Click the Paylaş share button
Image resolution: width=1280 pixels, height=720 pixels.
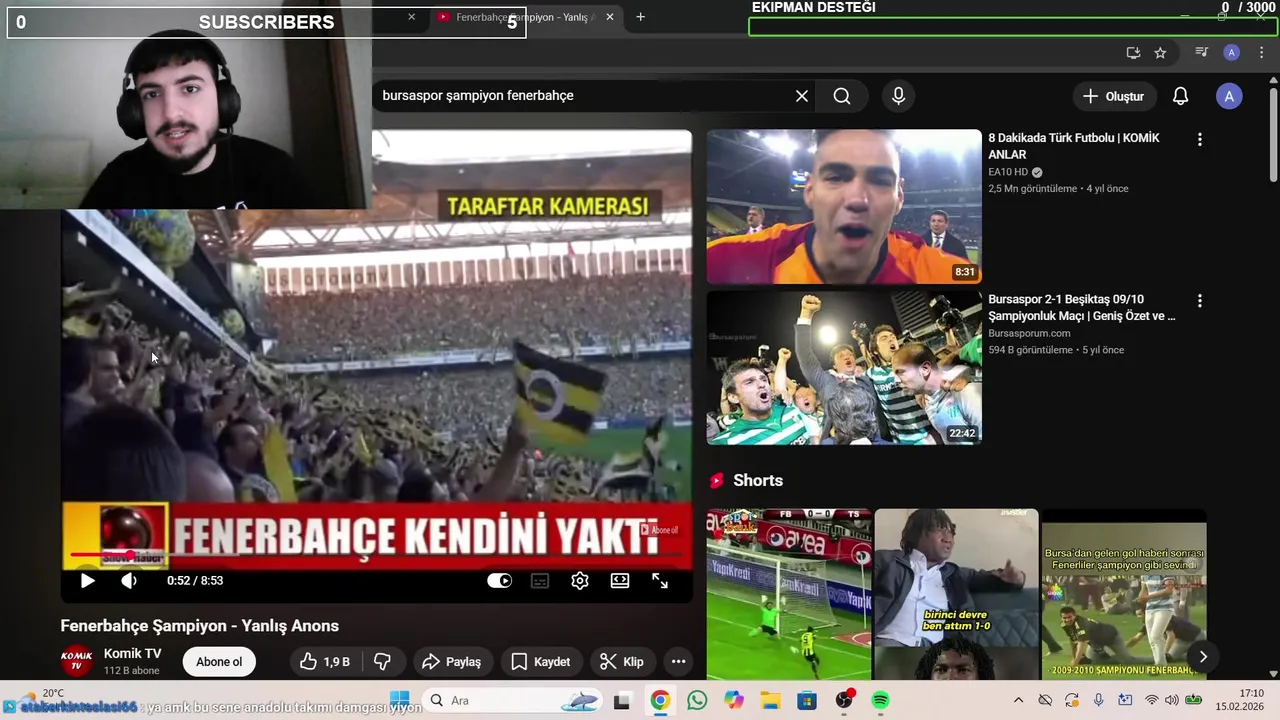(452, 662)
